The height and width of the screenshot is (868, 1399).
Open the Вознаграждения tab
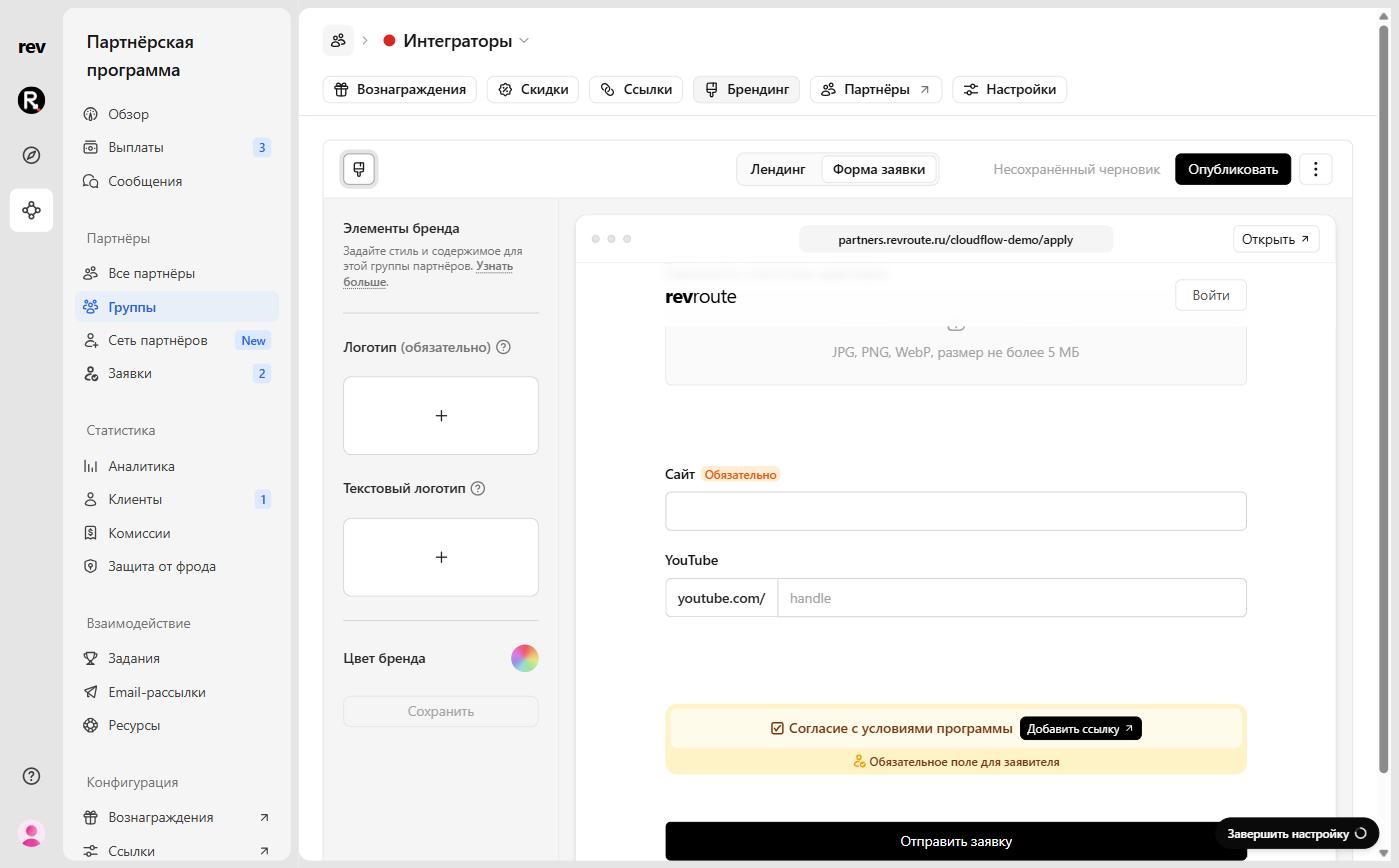pyautogui.click(x=400, y=89)
